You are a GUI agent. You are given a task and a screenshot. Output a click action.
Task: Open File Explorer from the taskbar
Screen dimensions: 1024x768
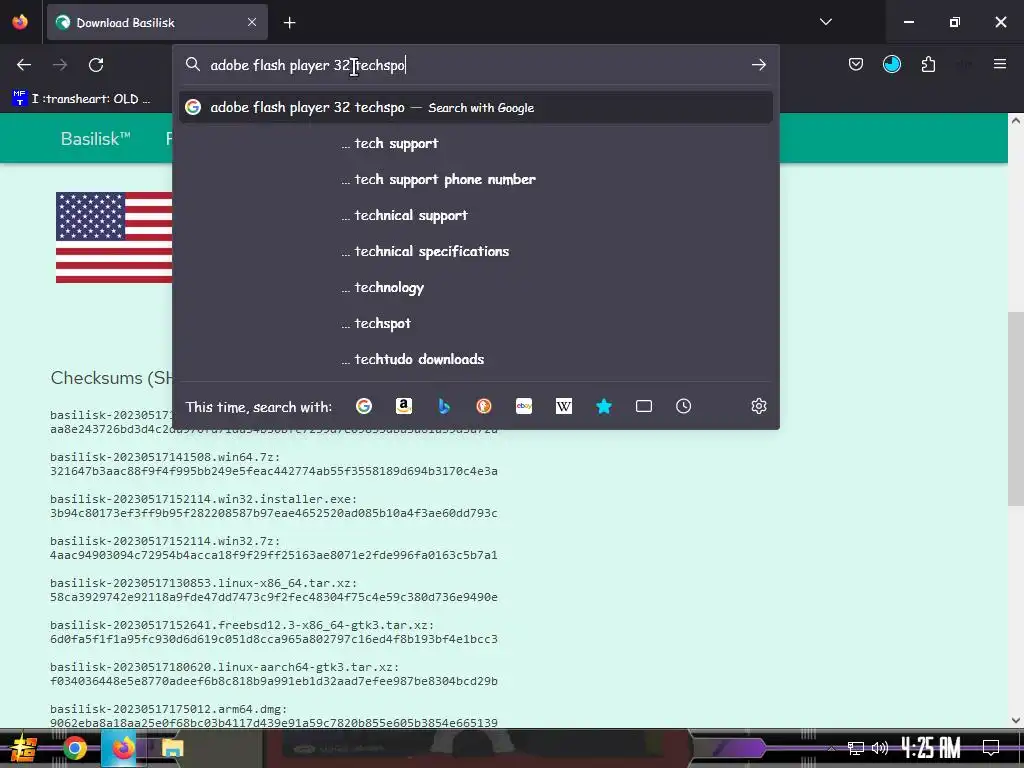tap(172, 748)
